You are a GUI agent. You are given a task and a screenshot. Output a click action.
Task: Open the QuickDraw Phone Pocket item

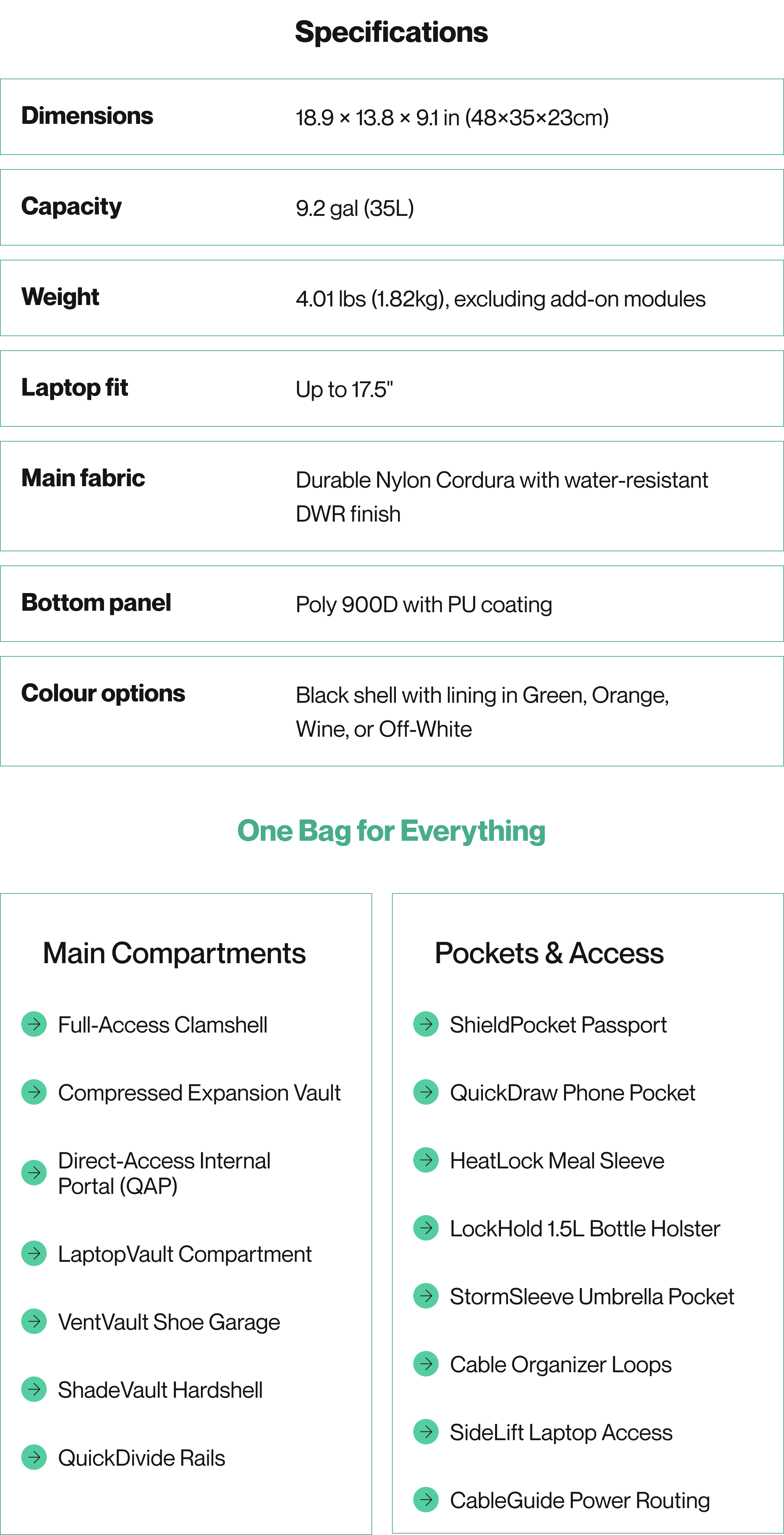(572, 1093)
